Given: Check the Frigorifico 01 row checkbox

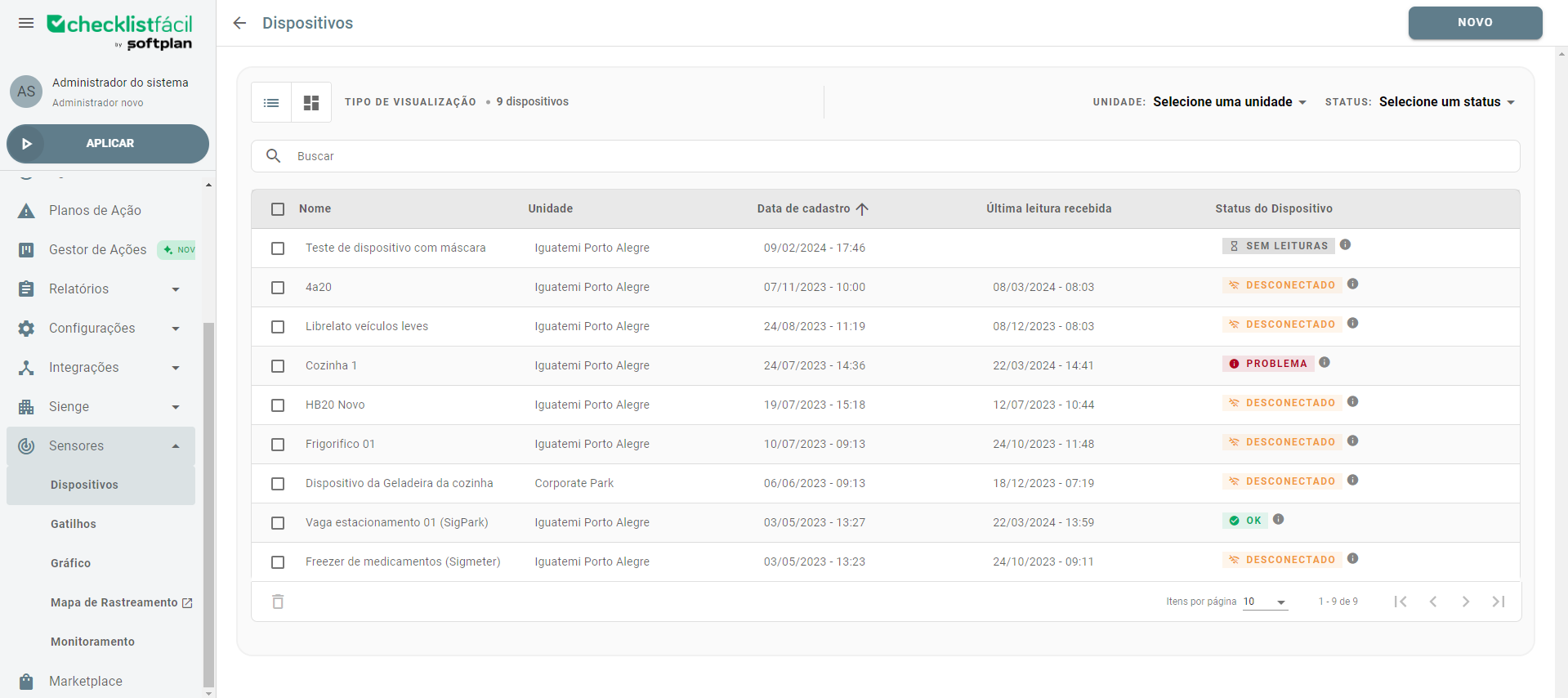Looking at the screenshot, I should 278,445.
